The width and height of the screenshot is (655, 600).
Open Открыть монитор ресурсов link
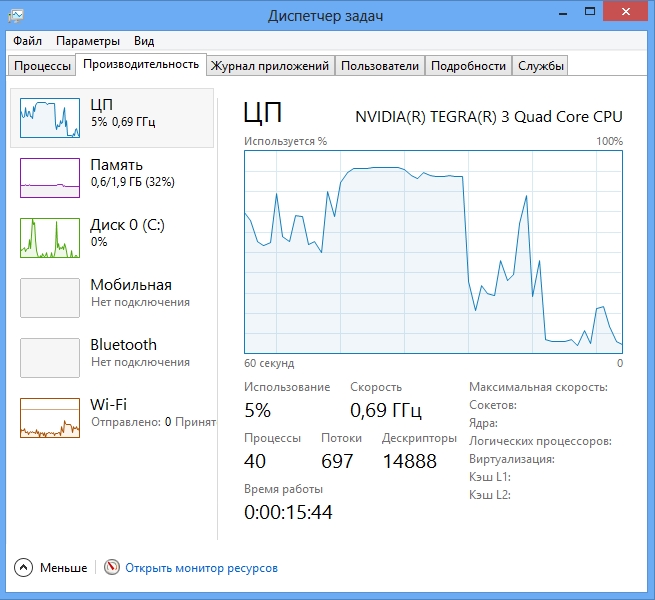pyautogui.click(x=201, y=568)
